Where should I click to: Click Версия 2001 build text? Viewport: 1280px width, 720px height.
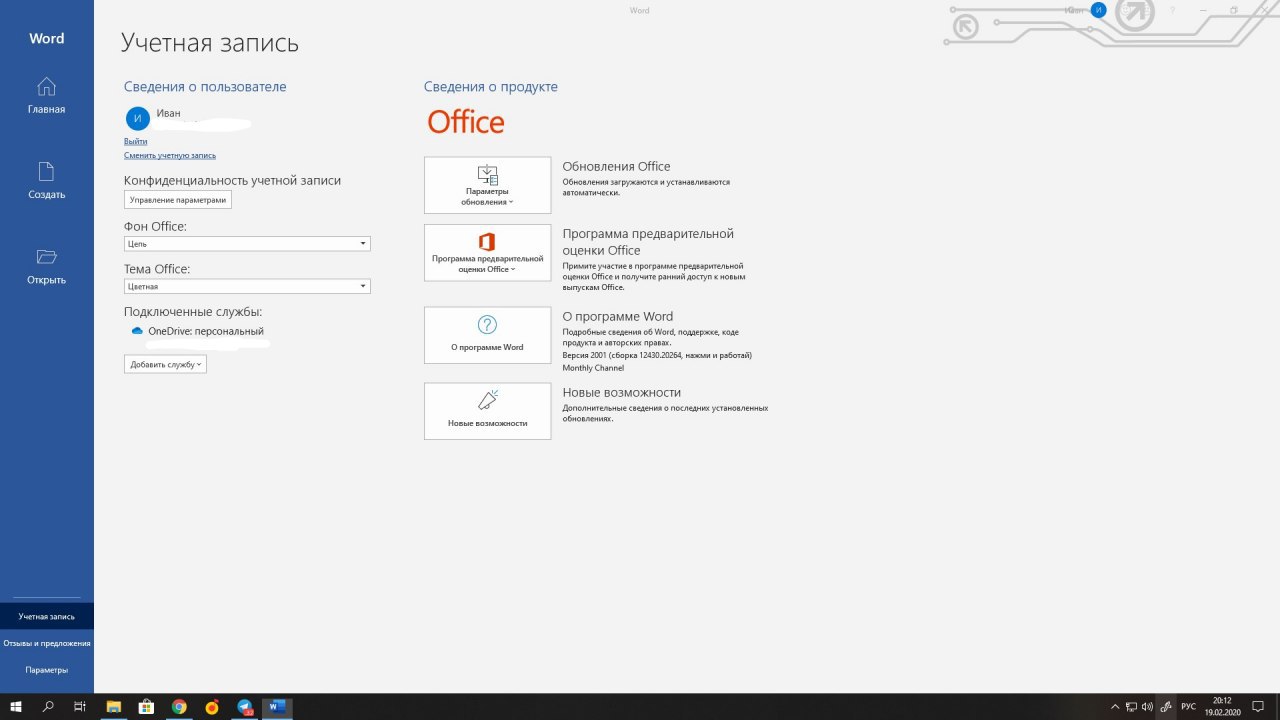point(657,355)
